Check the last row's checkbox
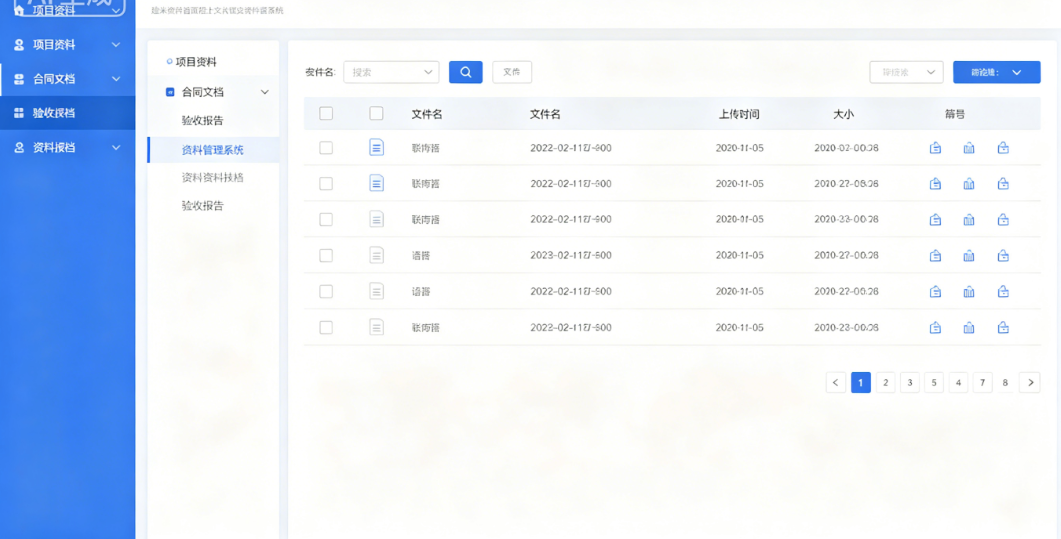Image resolution: width=1061 pixels, height=539 pixels. tap(326, 327)
